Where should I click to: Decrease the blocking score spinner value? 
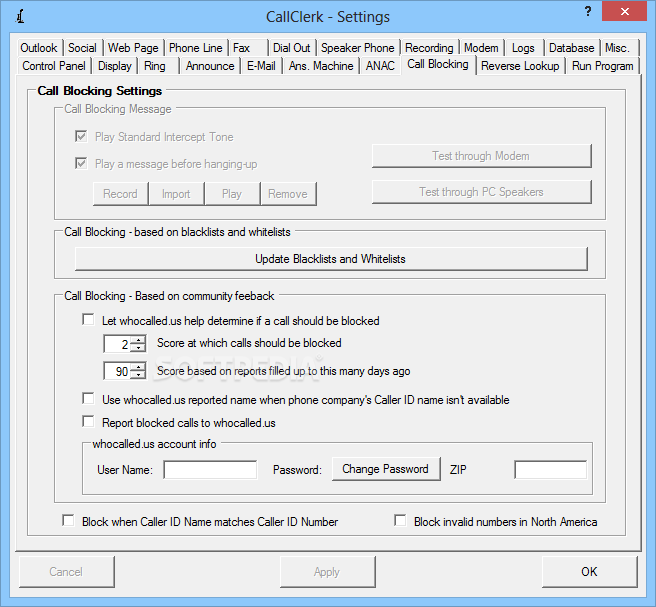pyautogui.click(x=138, y=348)
